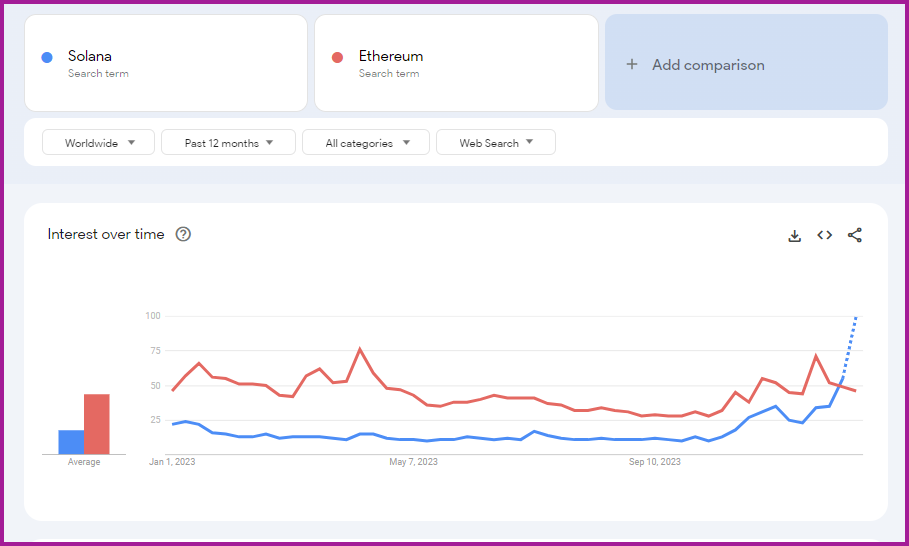Edit the Ethereum search term
909x546 pixels.
tap(391, 56)
